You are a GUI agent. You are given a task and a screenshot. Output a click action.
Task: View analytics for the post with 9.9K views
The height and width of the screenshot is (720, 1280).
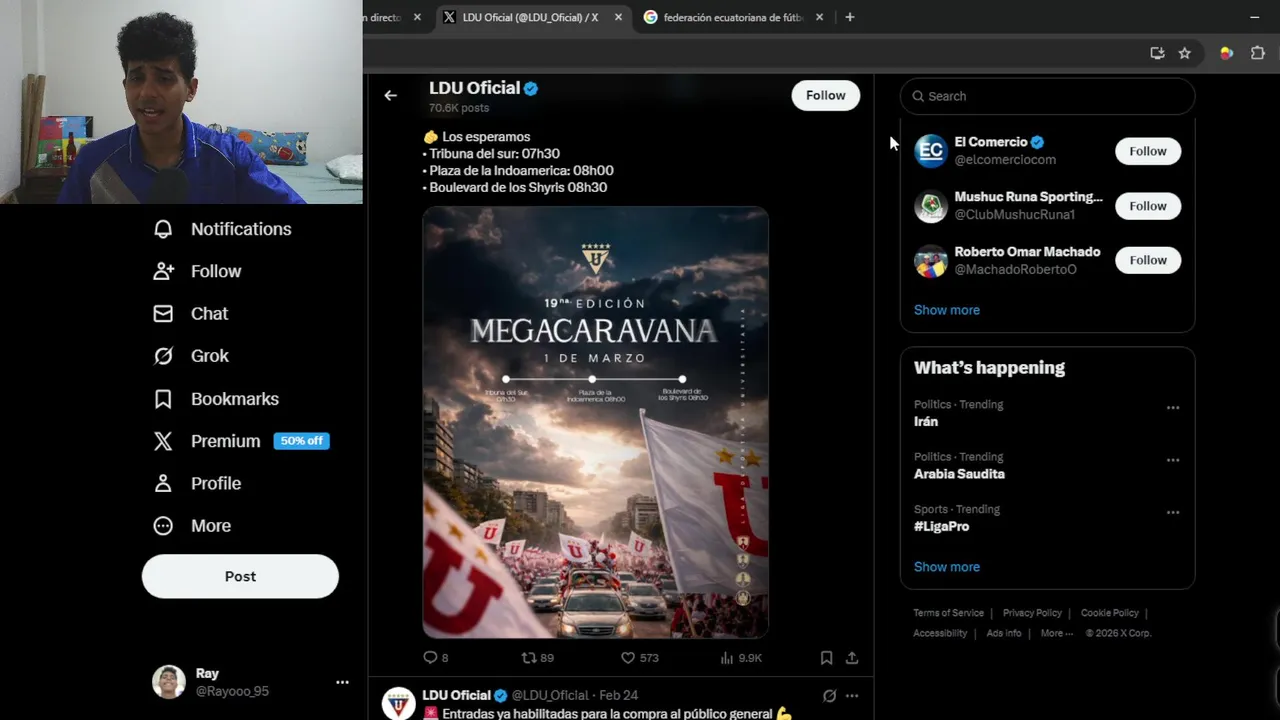click(741, 658)
